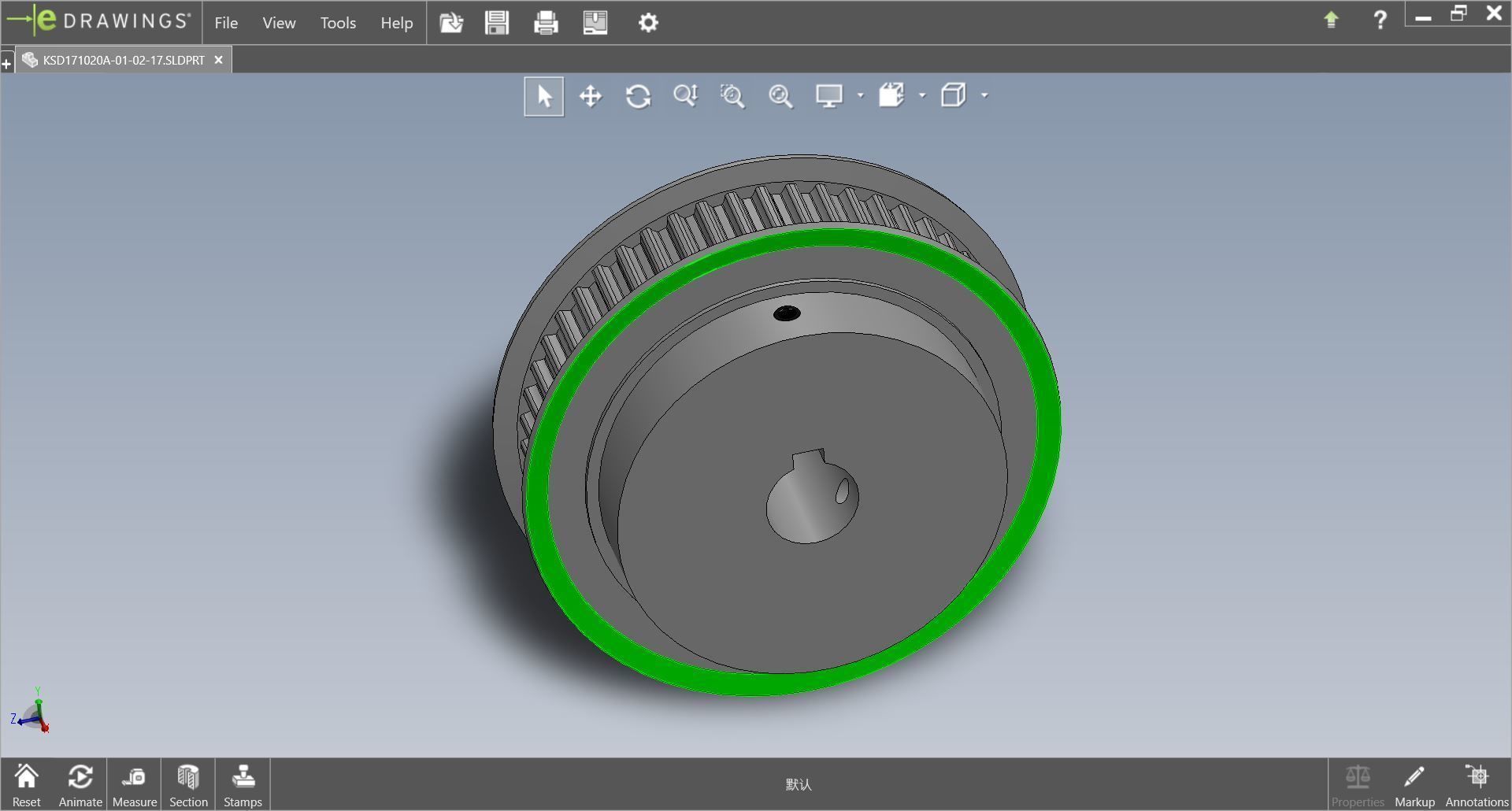Restore down the eDrawings window
This screenshot has height=811, width=1512.
point(1458,14)
